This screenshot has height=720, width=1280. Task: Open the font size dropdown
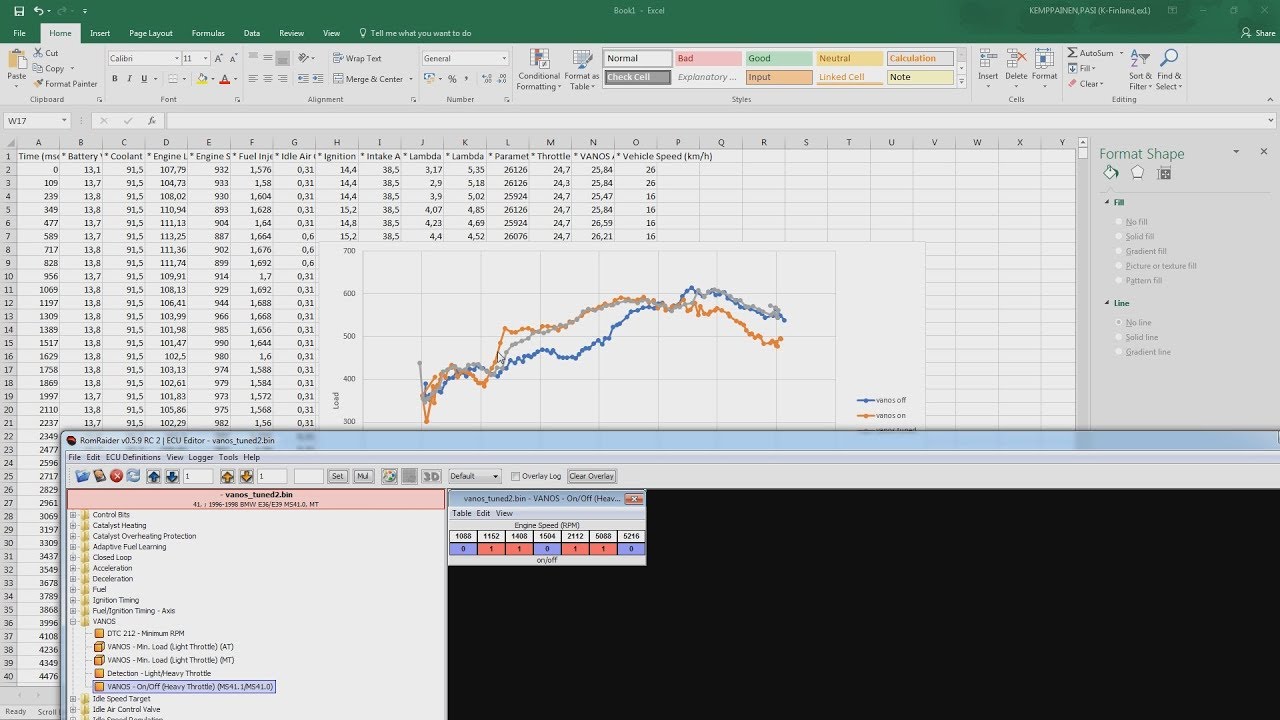tap(205, 58)
